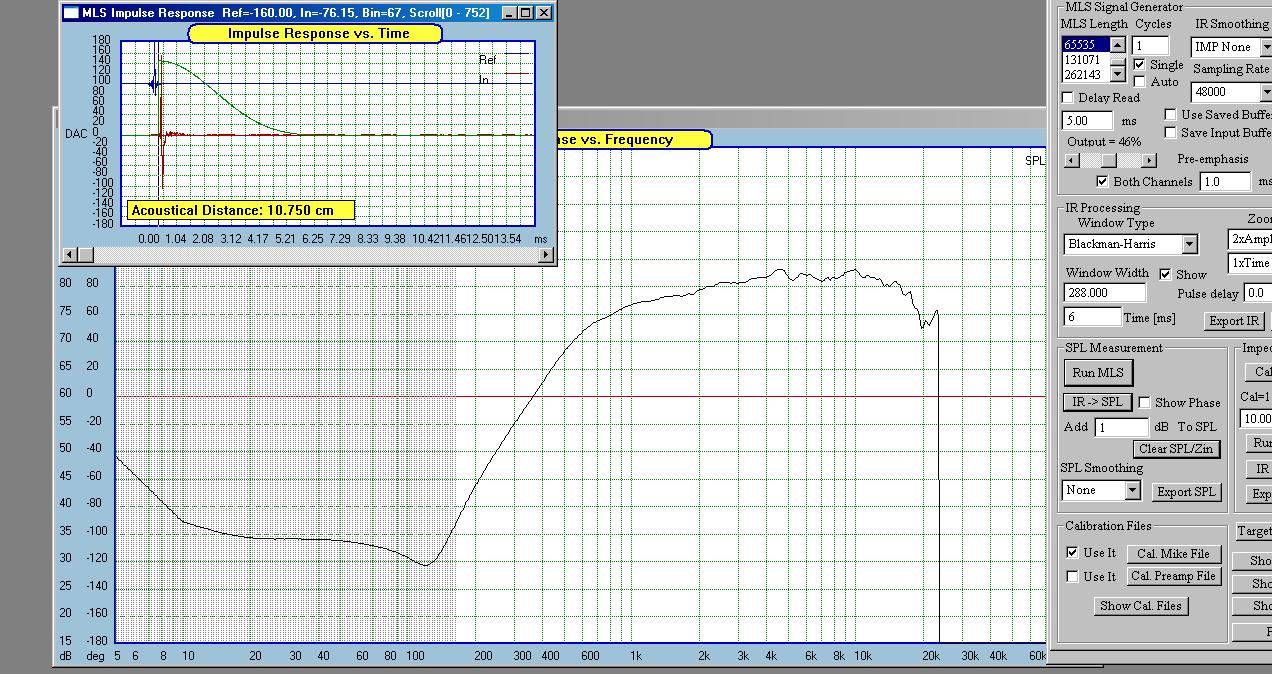Focus the Add dB To SPL field

pyautogui.click(x=1120, y=427)
